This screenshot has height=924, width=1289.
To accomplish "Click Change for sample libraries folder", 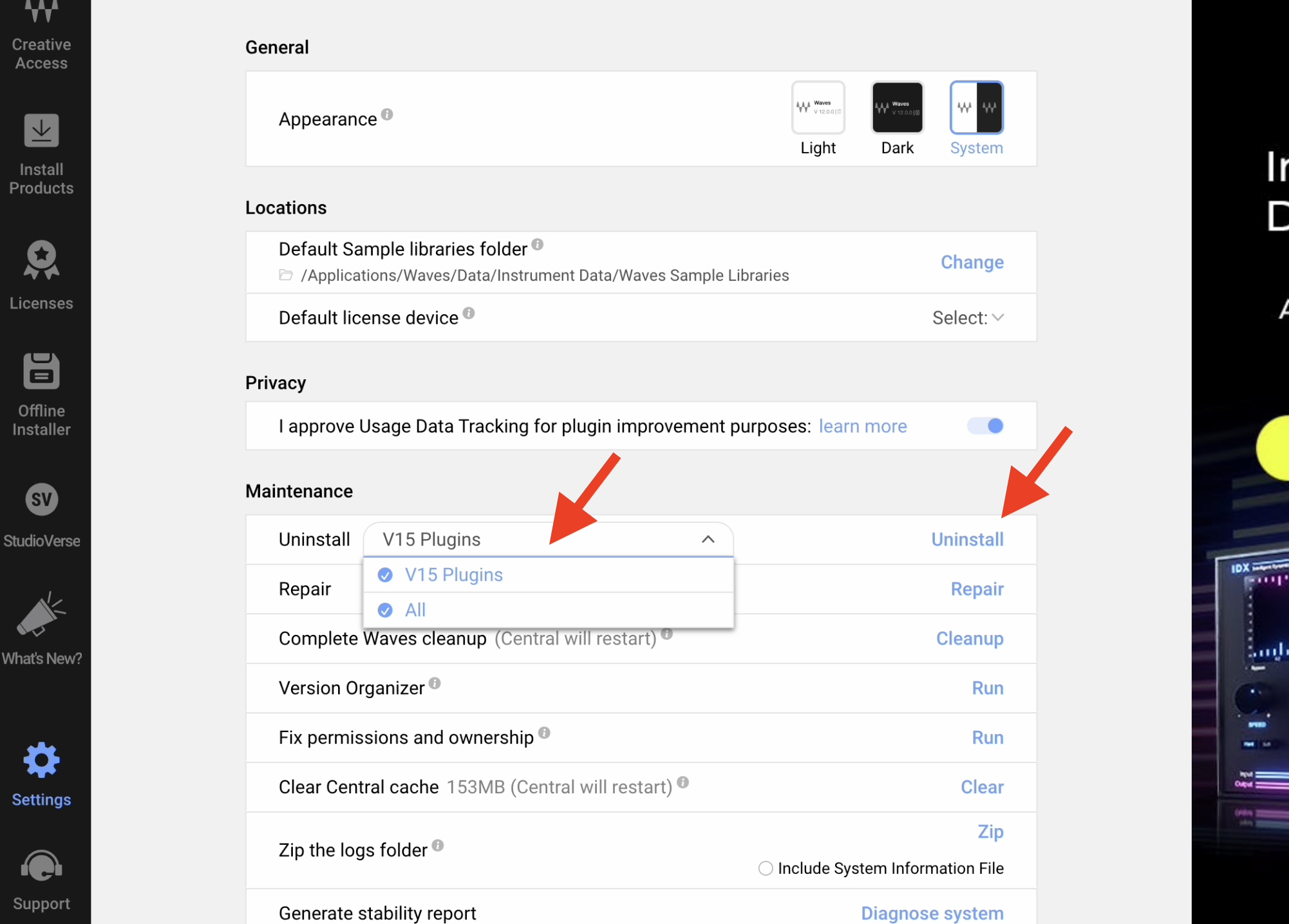I will [x=972, y=262].
